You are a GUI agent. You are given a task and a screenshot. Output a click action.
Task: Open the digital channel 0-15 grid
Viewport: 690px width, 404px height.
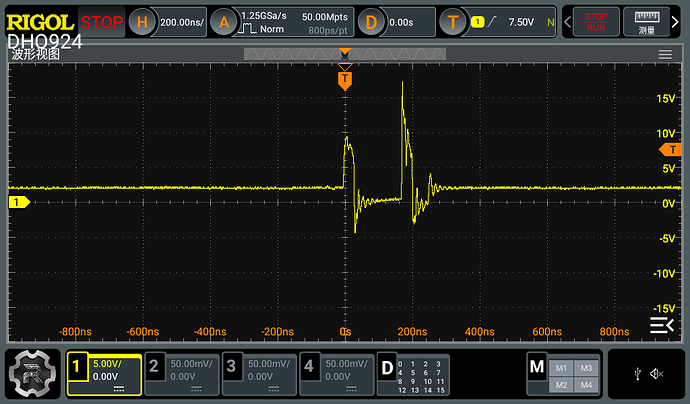coord(421,377)
